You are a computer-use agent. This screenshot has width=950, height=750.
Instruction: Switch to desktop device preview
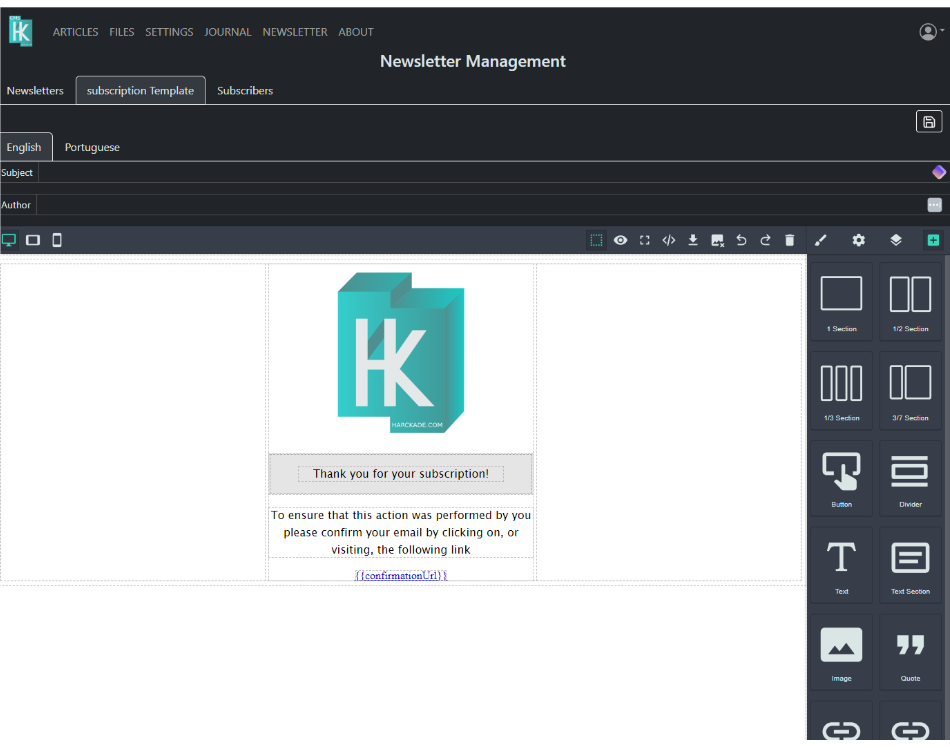tap(9, 240)
